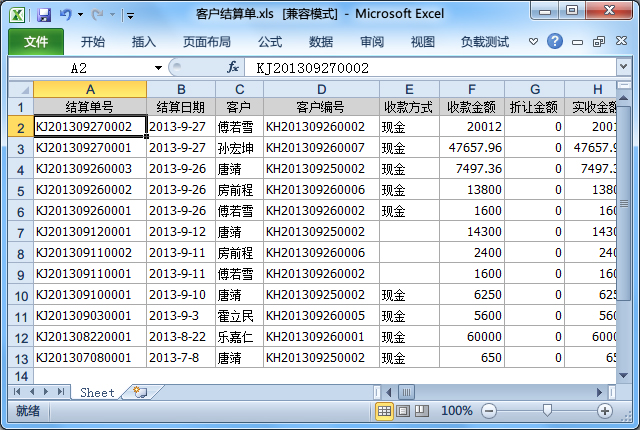This screenshot has width=640, height=430.
Task: Open the 公式 ribbon tab
Action: (x=270, y=42)
